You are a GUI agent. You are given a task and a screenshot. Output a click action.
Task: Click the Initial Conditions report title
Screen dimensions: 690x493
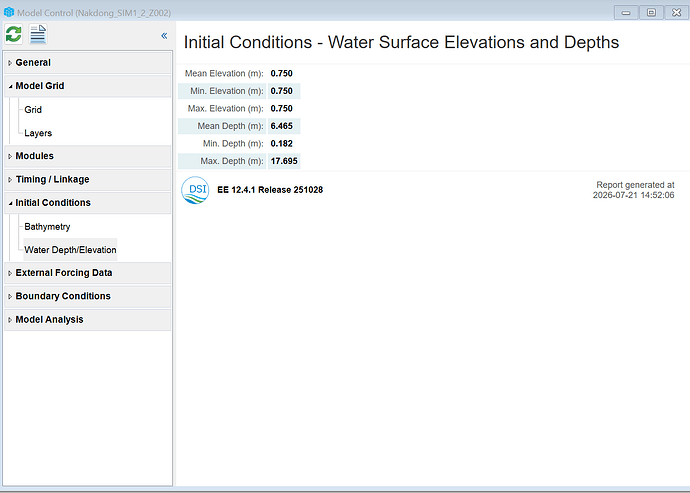coord(401,42)
